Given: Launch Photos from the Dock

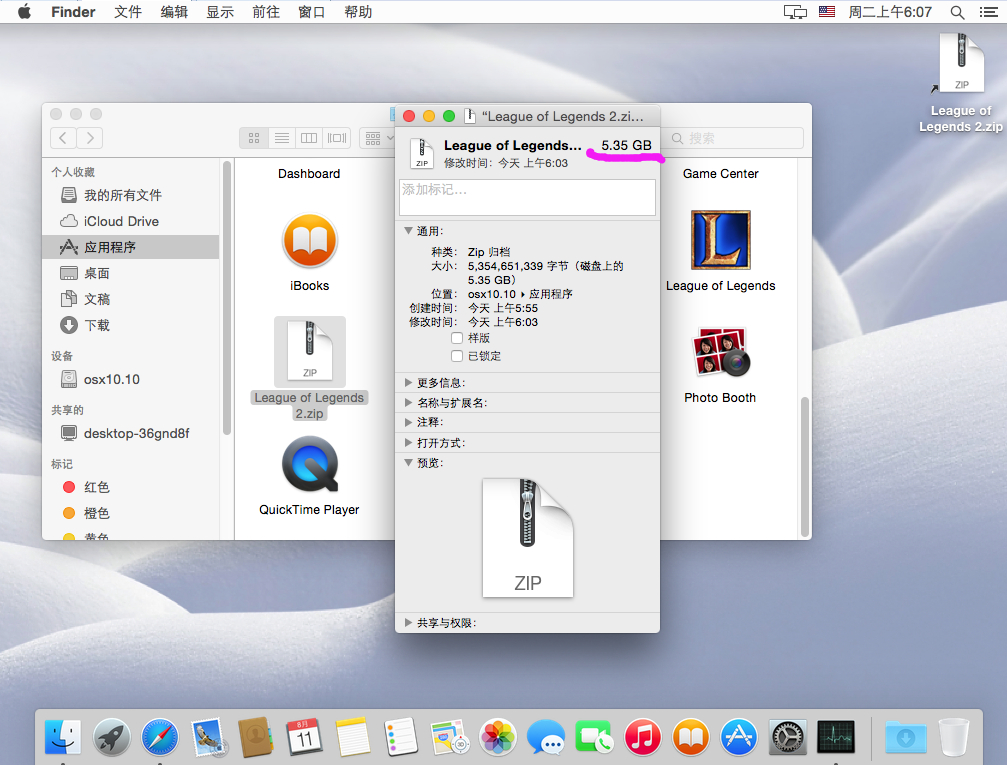Looking at the screenshot, I should pyautogui.click(x=498, y=737).
